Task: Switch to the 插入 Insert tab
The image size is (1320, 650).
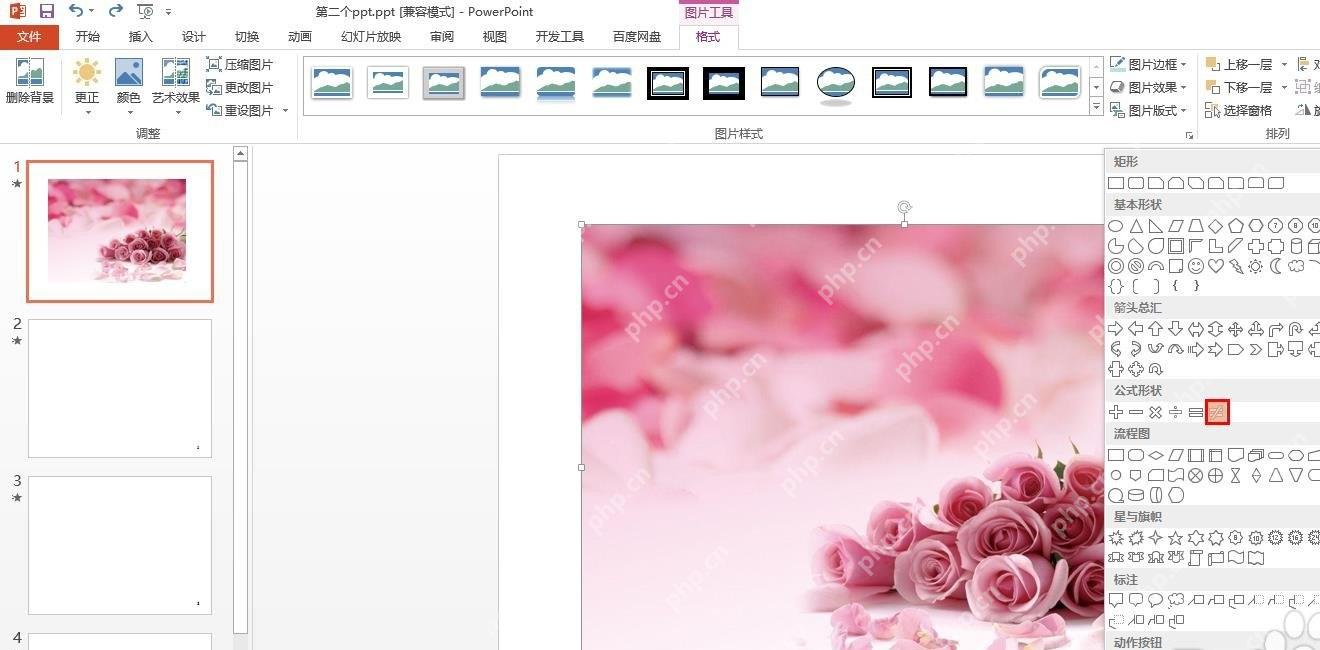Action: 141,37
